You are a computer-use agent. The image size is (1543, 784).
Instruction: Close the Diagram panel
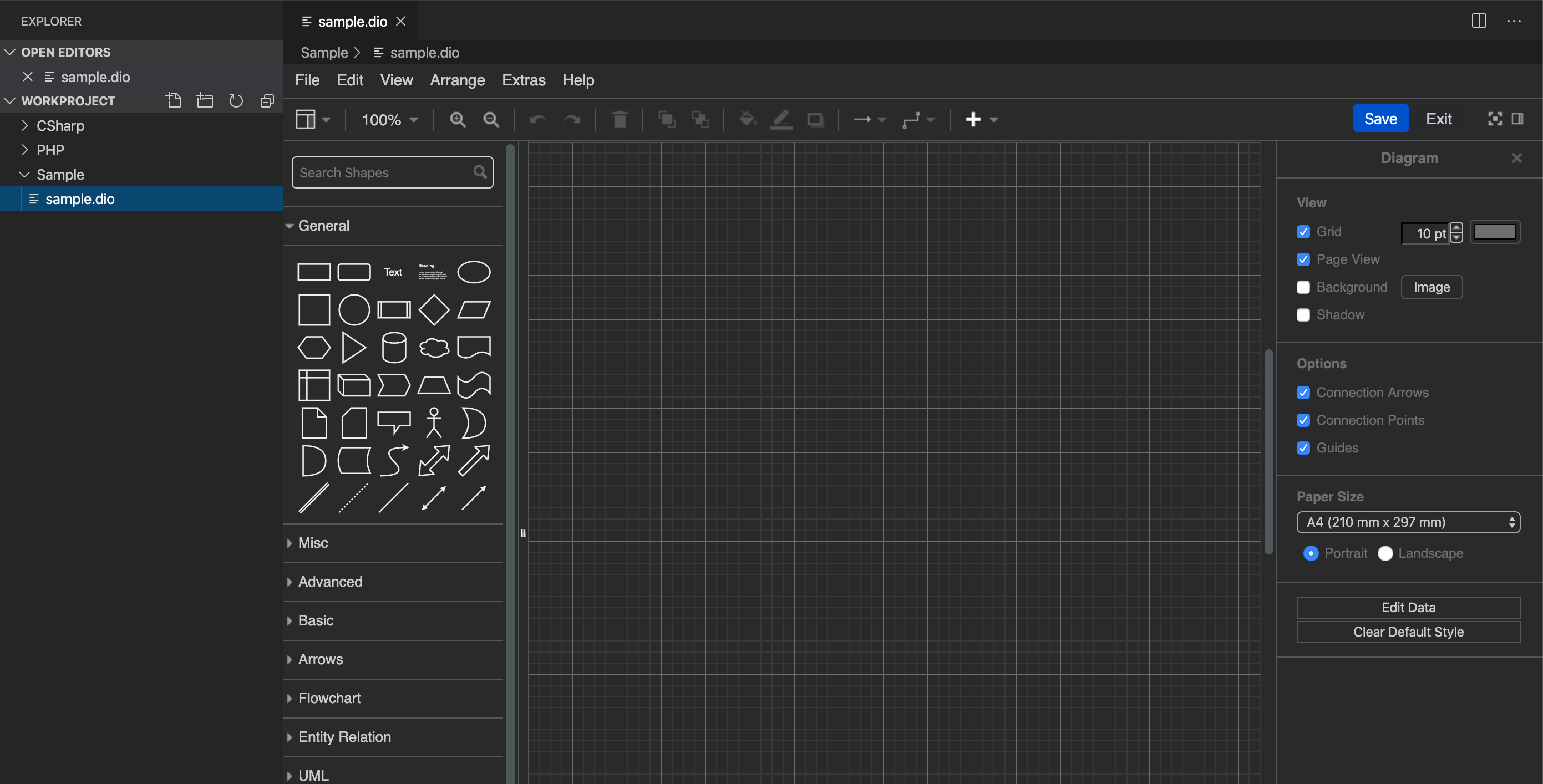(x=1516, y=158)
